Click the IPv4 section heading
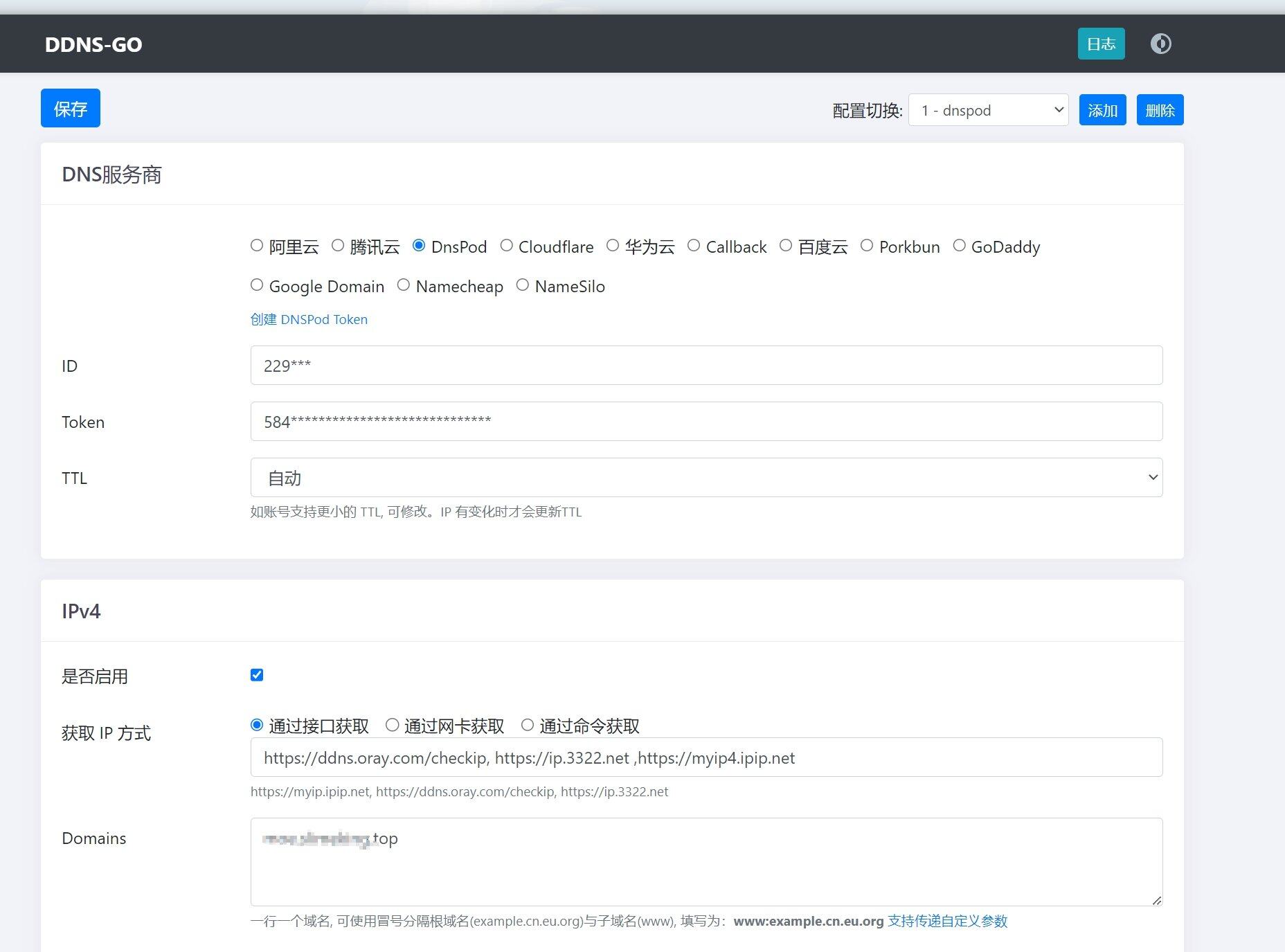The image size is (1285, 952). [81, 611]
